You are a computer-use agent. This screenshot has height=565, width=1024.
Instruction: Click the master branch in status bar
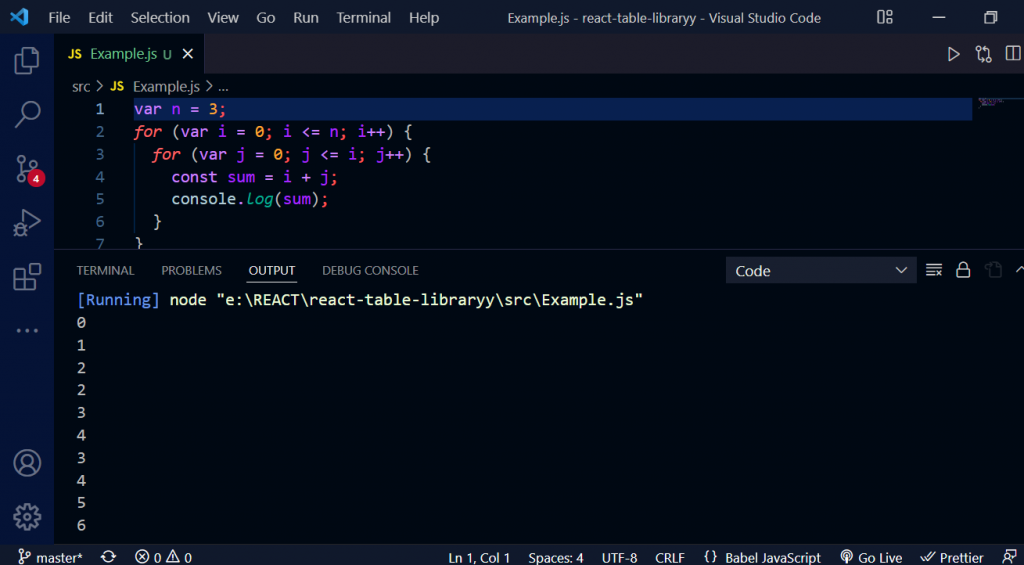click(51, 557)
